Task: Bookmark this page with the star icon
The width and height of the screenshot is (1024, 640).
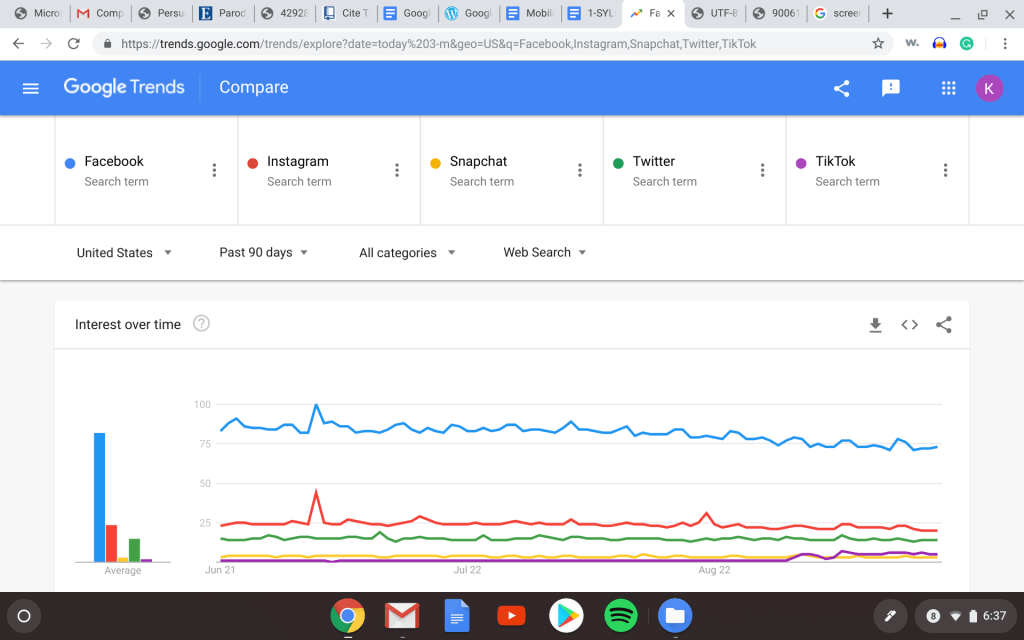Action: point(878,44)
